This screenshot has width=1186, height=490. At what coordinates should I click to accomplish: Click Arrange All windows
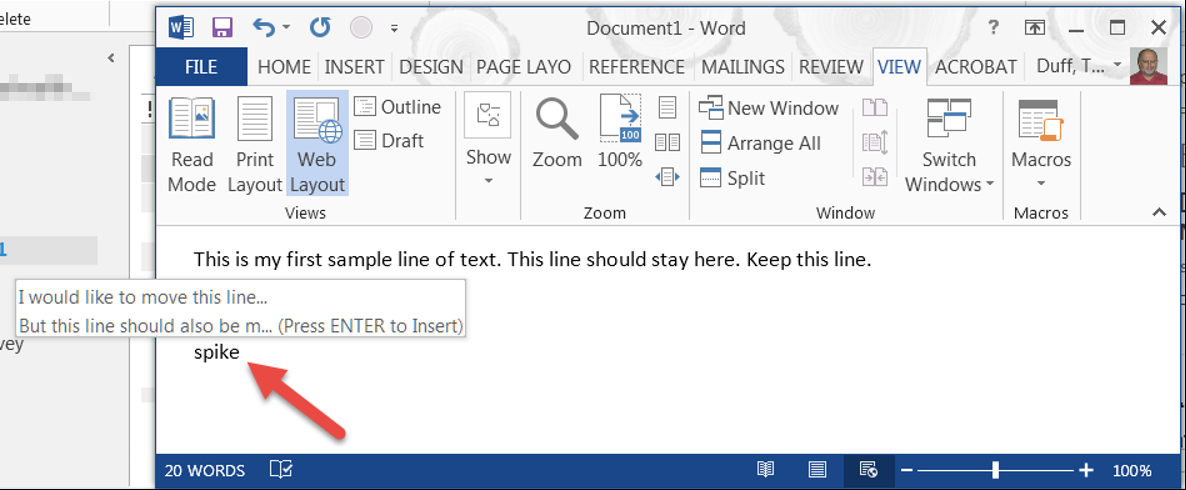[x=760, y=143]
